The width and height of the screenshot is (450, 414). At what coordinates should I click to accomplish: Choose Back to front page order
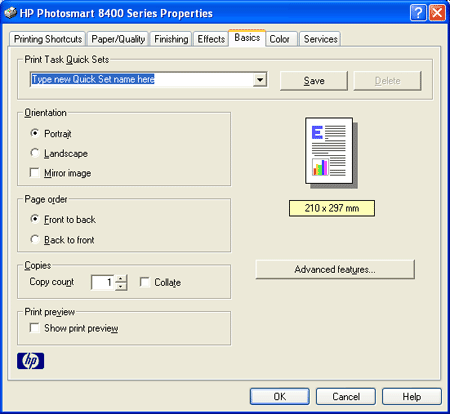(x=35, y=239)
